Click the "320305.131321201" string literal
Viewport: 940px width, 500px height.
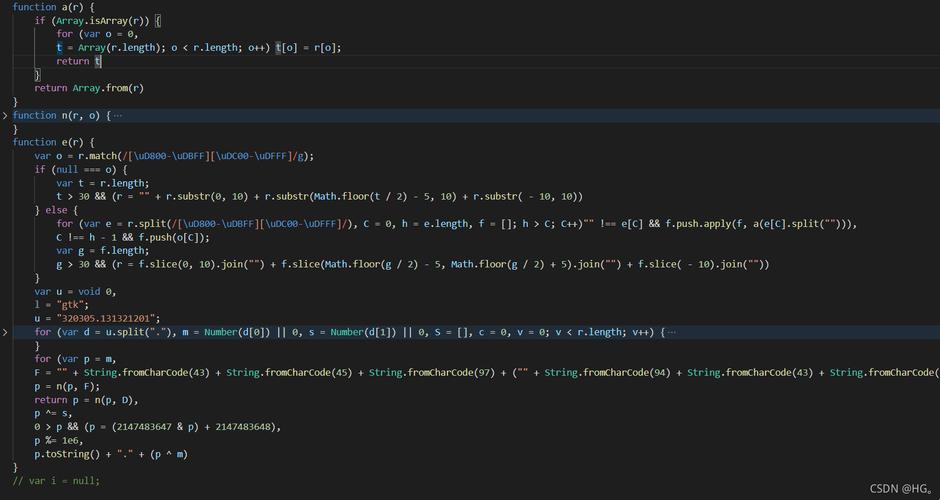(106, 318)
